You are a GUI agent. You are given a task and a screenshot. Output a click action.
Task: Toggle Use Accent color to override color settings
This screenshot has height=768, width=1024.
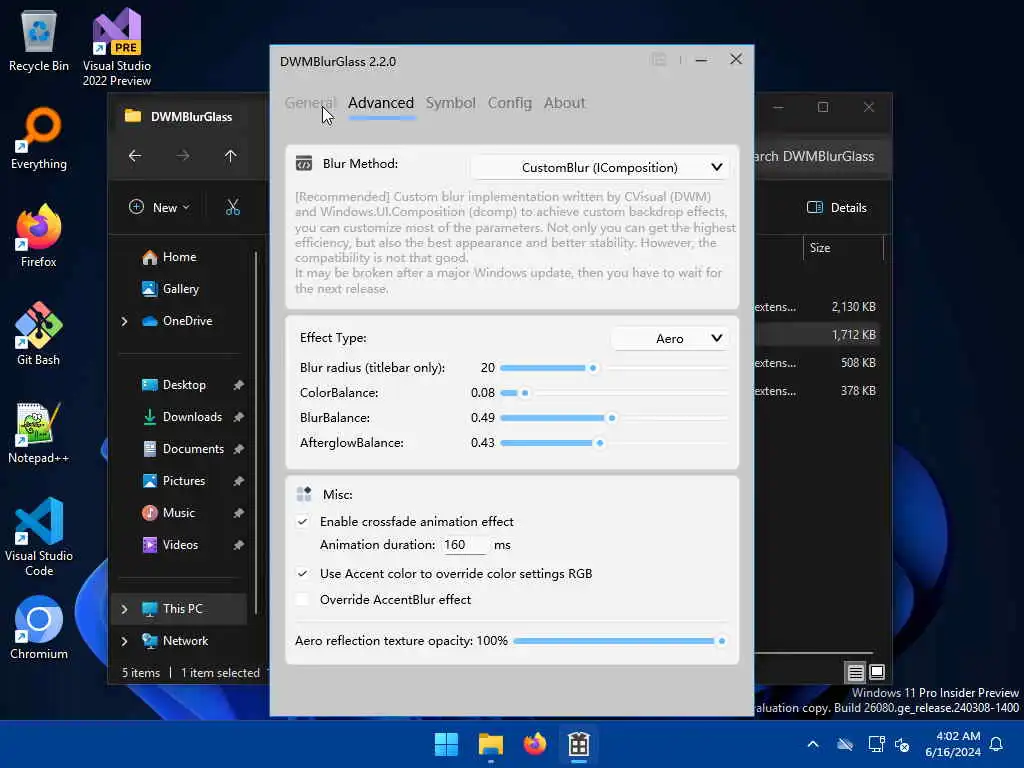(x=302, y=574)
